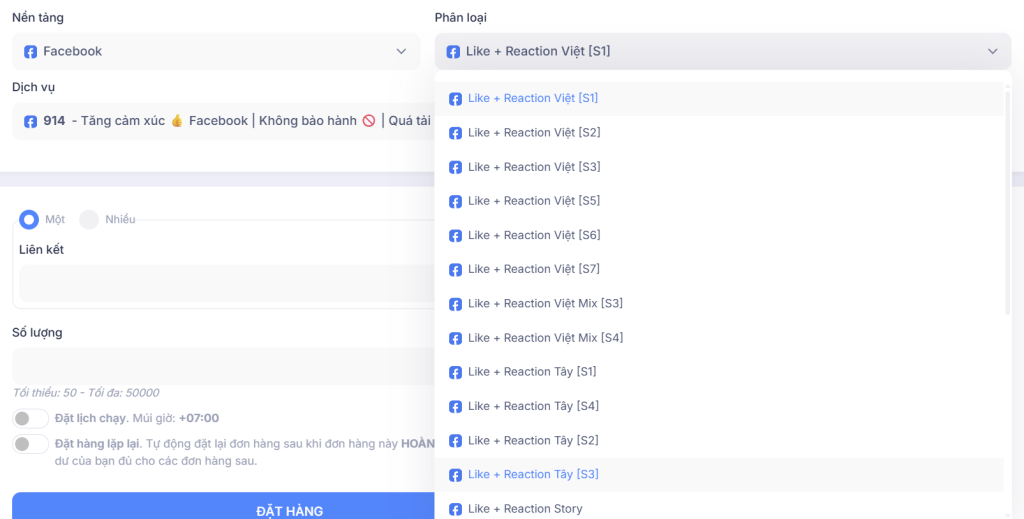Click Facebook icon beside Like + Reaction Việt [S2]
Screen dimensions: 1024x519
455,133
